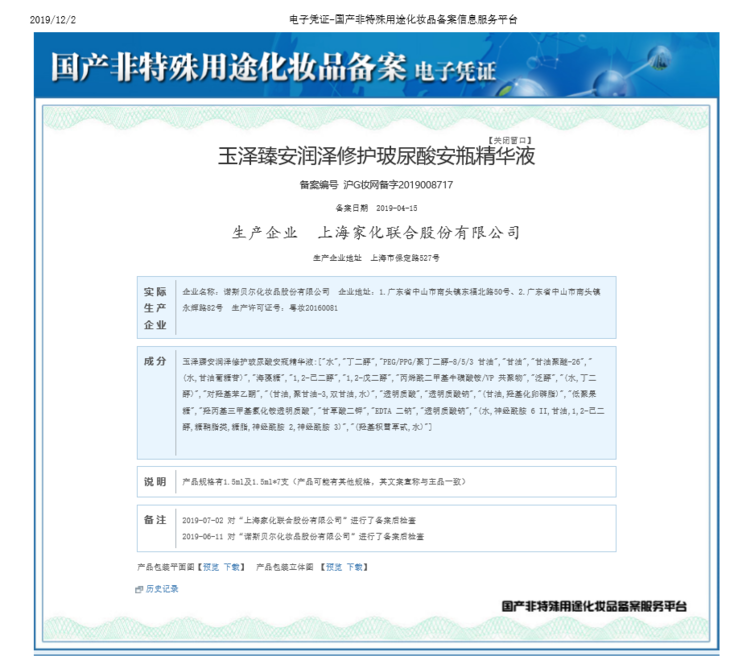
Task: Click 预览 for 产品包装平面图
Action: click(x=211, y=567)
